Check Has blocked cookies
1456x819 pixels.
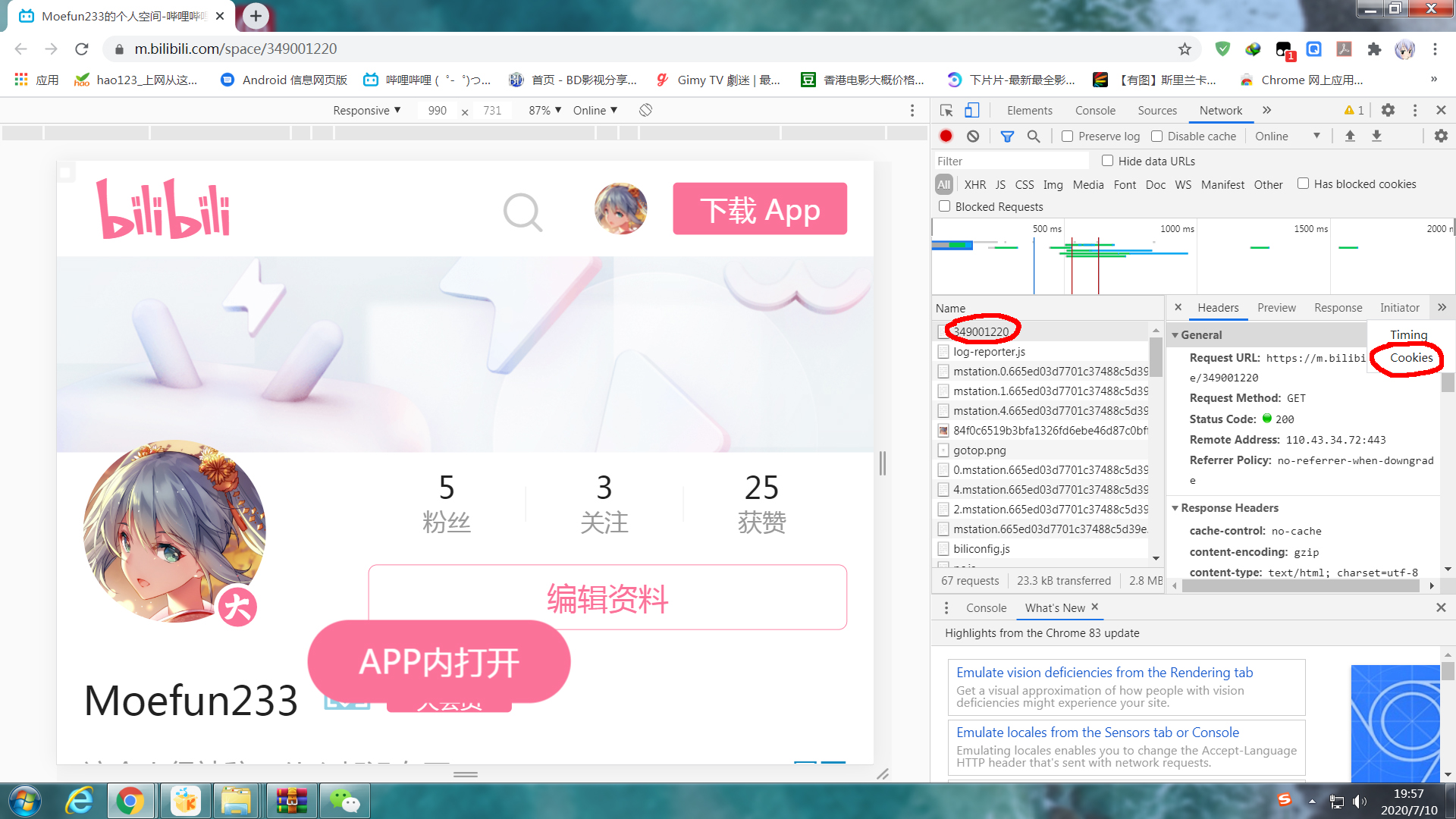[x=1303, y=184]
